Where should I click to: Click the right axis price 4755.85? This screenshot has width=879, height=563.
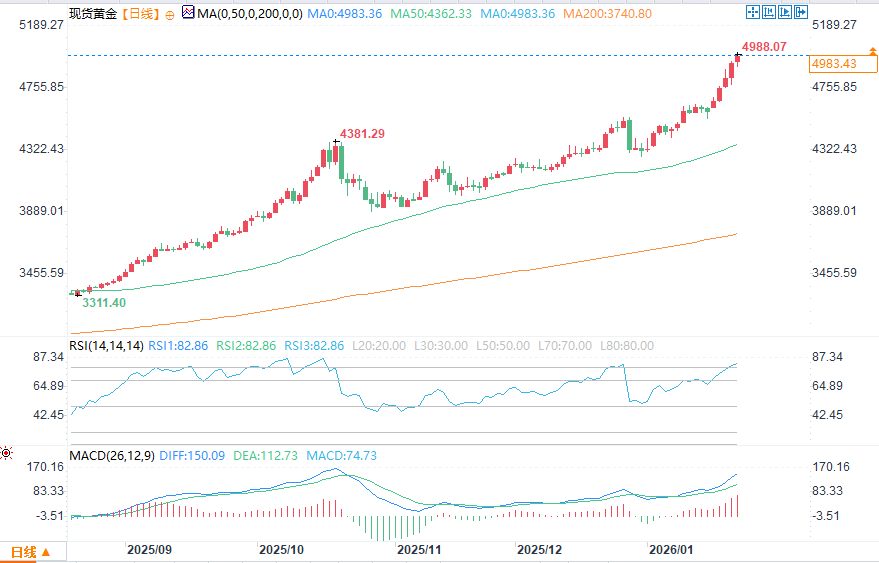click(x=834, y=87)
